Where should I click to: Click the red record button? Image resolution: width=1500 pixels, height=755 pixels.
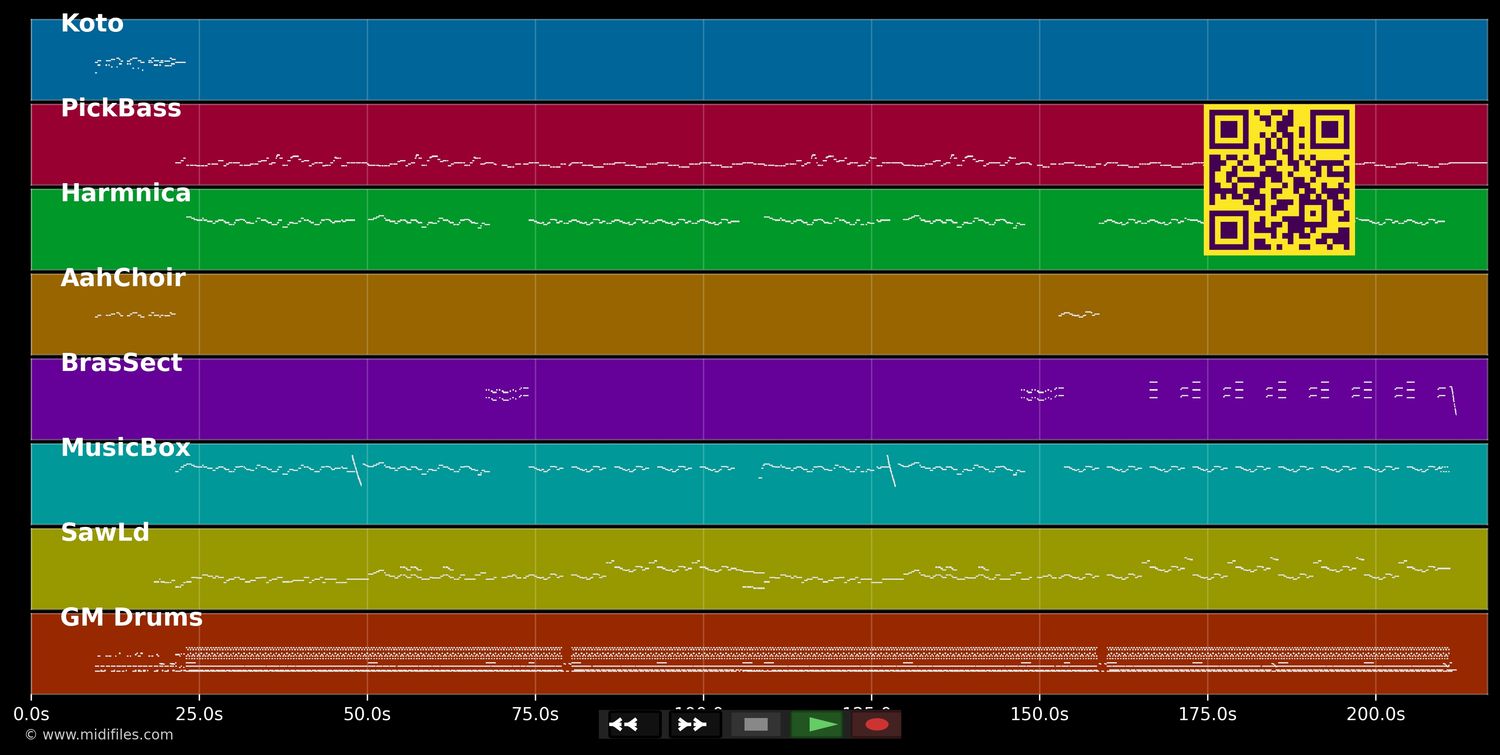pos(876,724)
